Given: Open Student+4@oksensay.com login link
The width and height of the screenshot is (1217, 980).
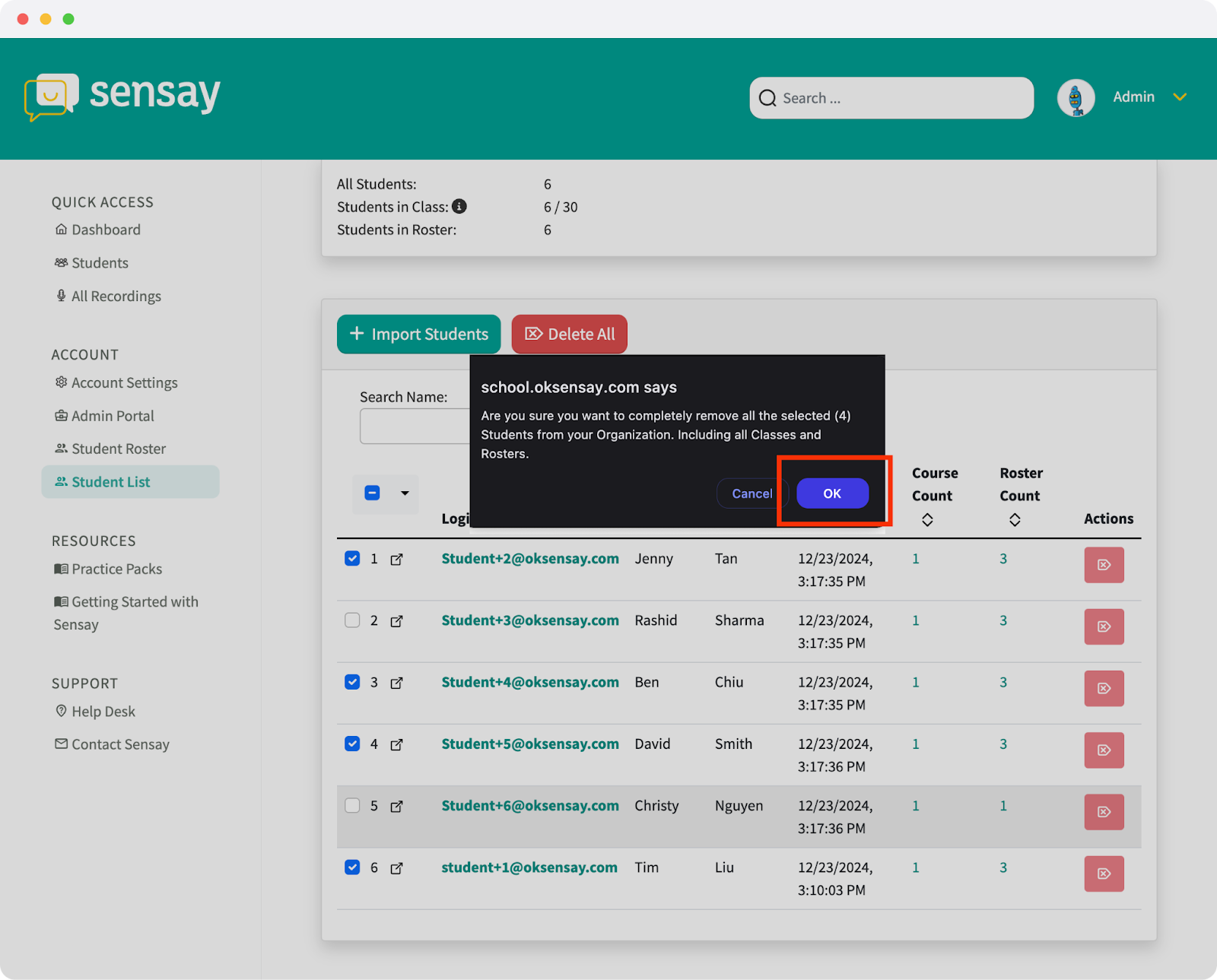Looking at the screenshot, I should (x=530, y=682).
